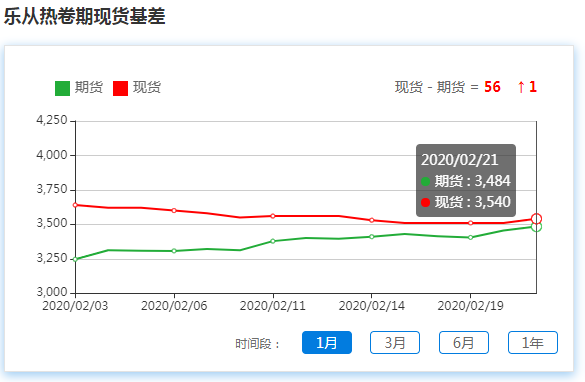Click the 3,000 y-axis value
This screenshot has width=585, height=382.
52,292
